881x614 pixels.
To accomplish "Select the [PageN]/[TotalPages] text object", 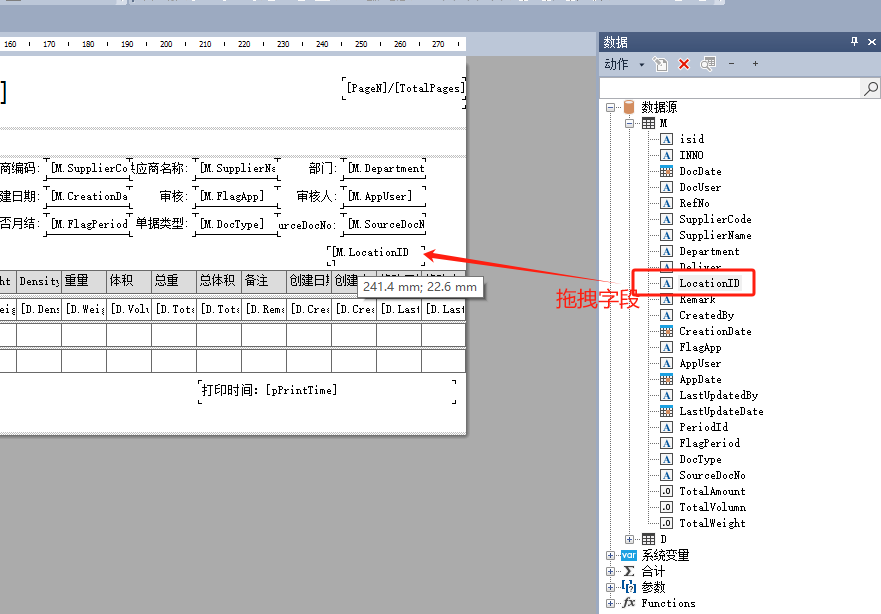I will (x=404, y=88).
